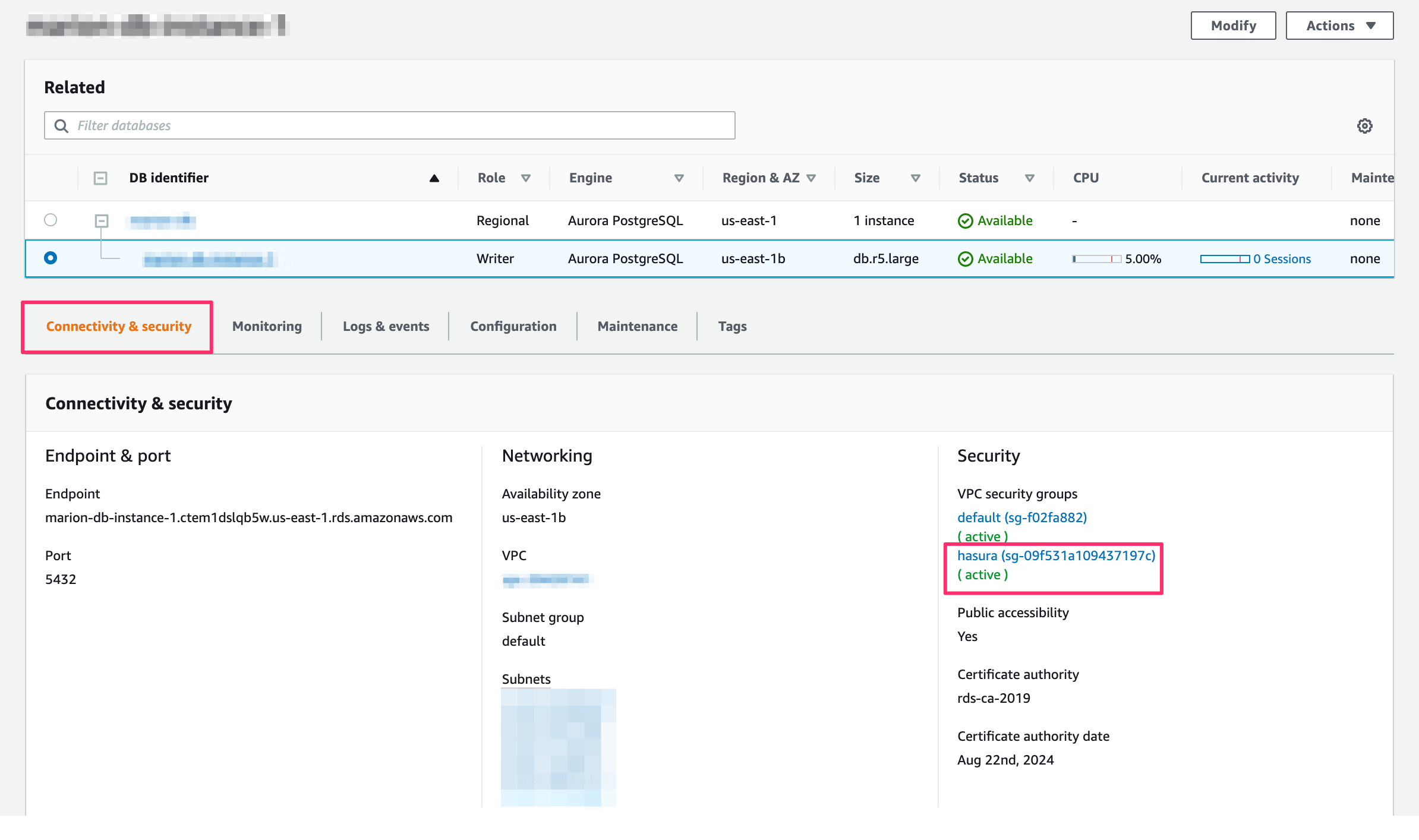This screenshot has height=840, width=1419.
Task: Click the Available checkmark on the Regional row
Action: [x=966, y=220]
